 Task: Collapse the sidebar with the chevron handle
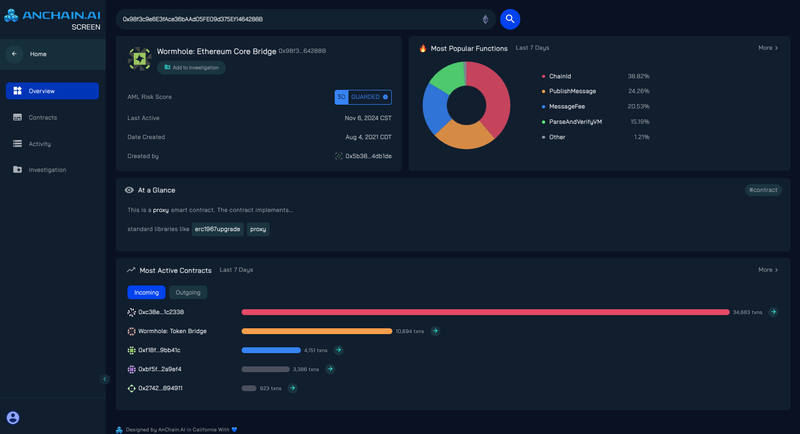click(105, 379)
